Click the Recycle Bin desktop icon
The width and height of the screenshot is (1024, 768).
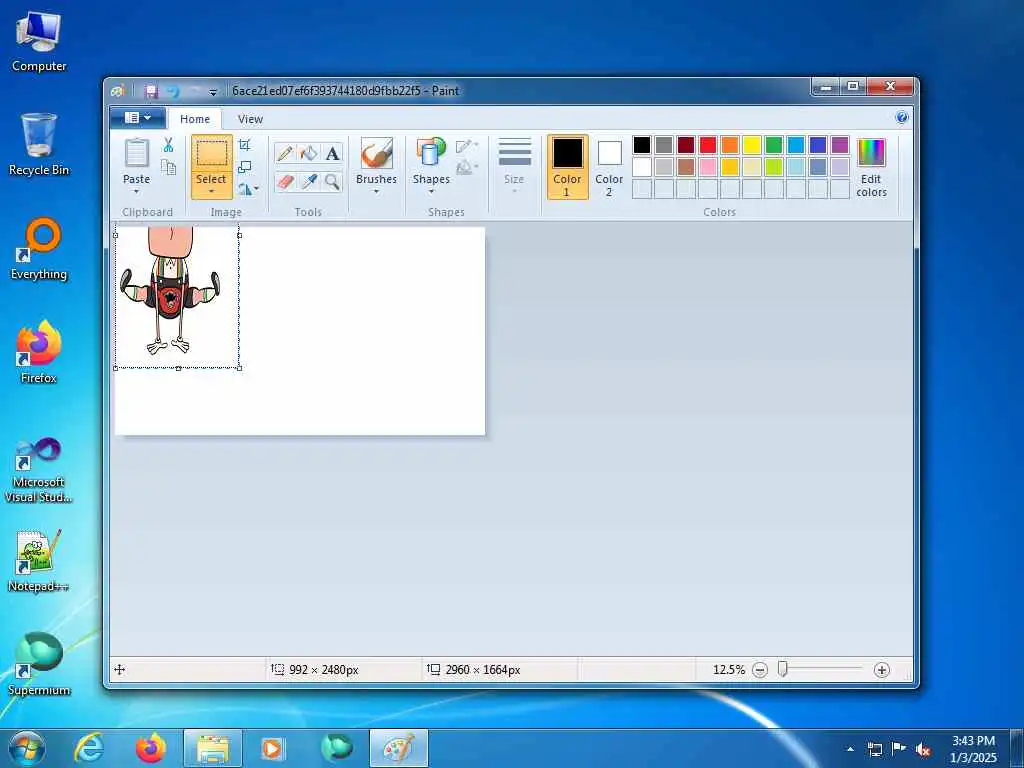(x=39, y=144)
